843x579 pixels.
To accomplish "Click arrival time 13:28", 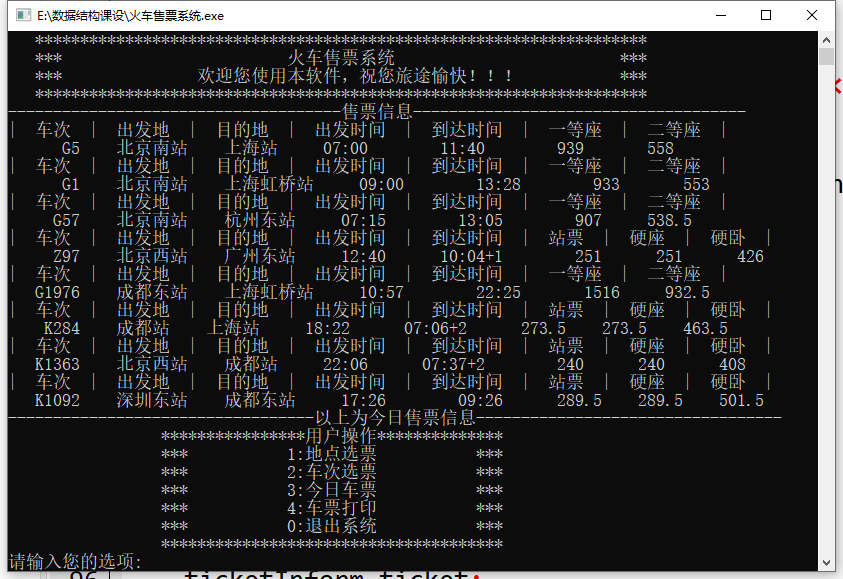I will pos(498,184).
